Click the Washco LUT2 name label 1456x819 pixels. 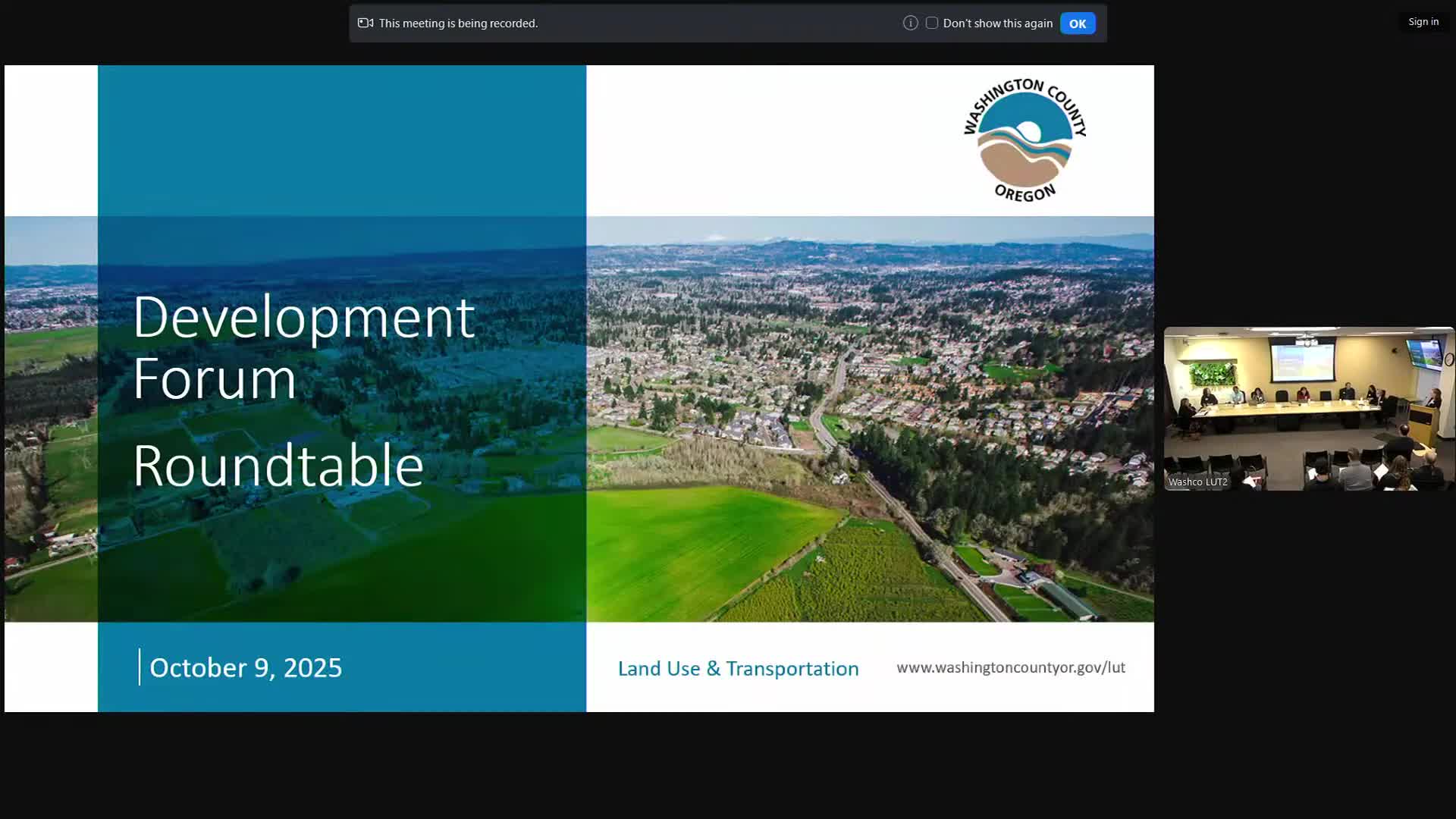pyautogui.click(x=1197, y=482)
